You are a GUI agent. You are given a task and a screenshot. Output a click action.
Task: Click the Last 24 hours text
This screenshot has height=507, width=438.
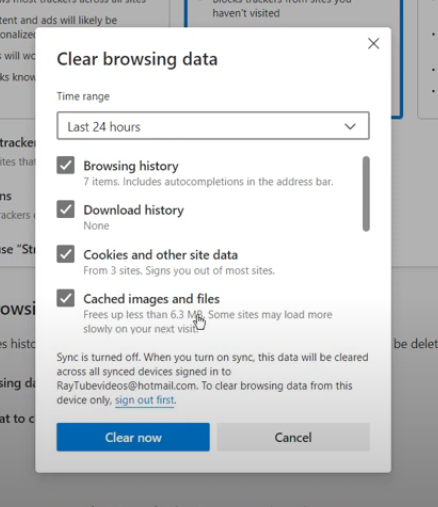pos(104,127)
